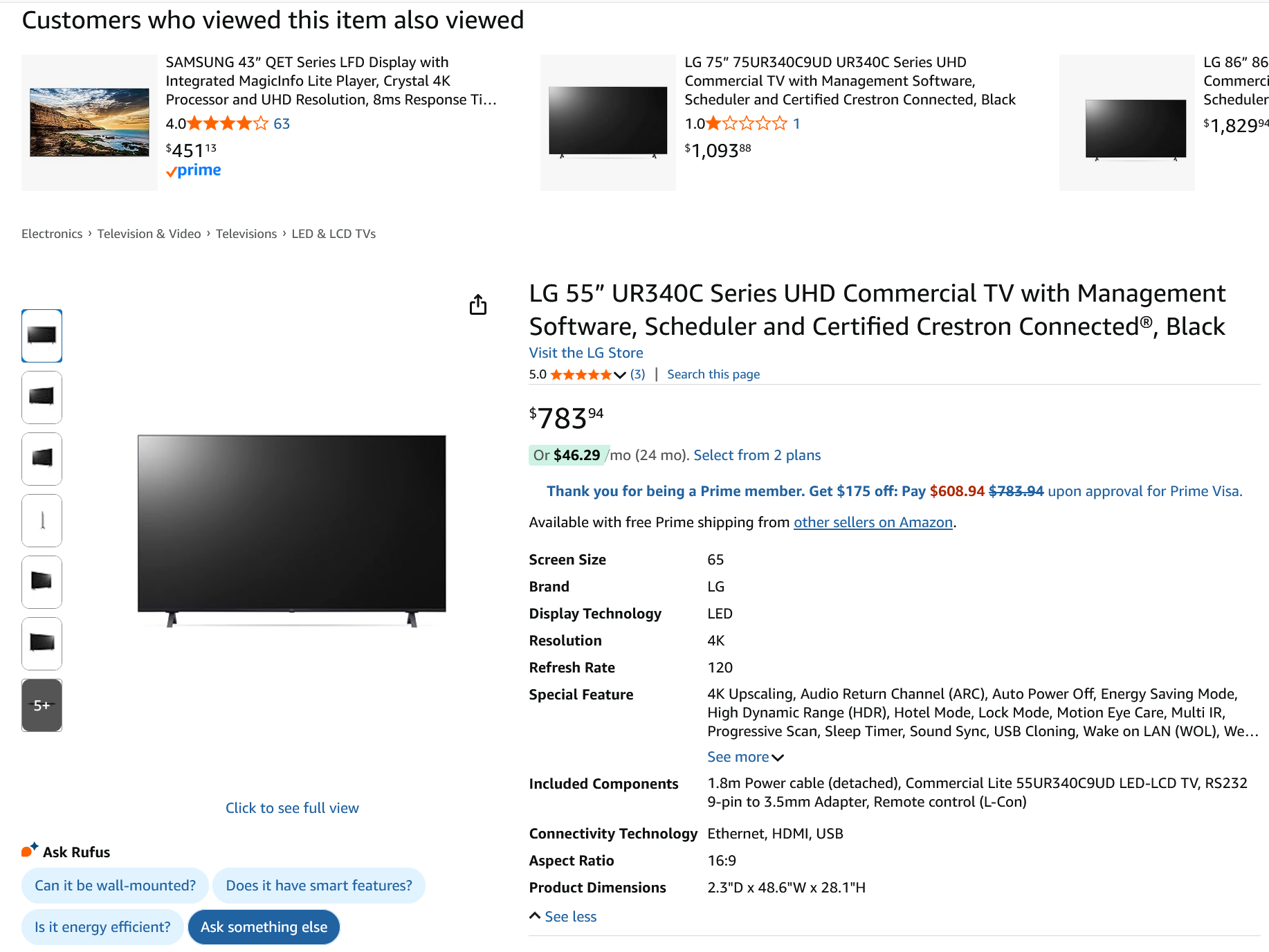The height and width of the screenshot is (952, 1269).
Task: Open Electronics breadcrumb category
Action: coord(52,234)
